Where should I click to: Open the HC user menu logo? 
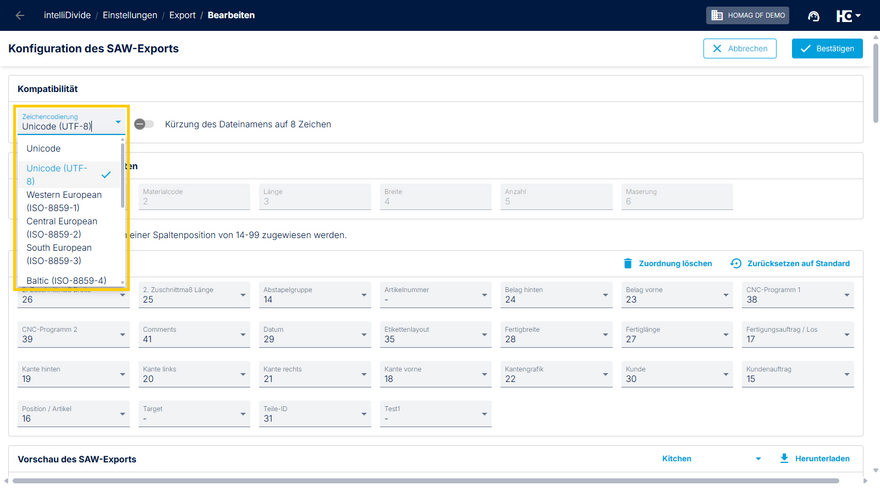(x=849, y=16)
